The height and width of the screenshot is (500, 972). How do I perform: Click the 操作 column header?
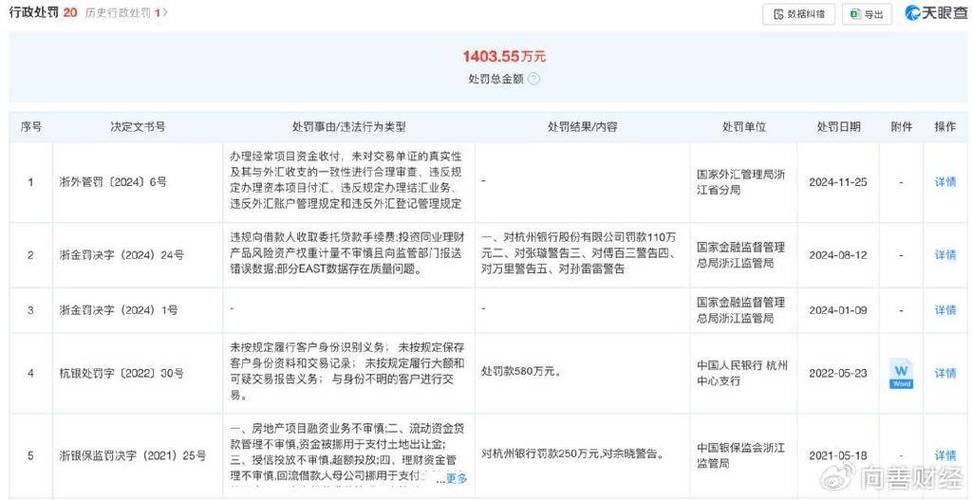(x=945, y=127)
